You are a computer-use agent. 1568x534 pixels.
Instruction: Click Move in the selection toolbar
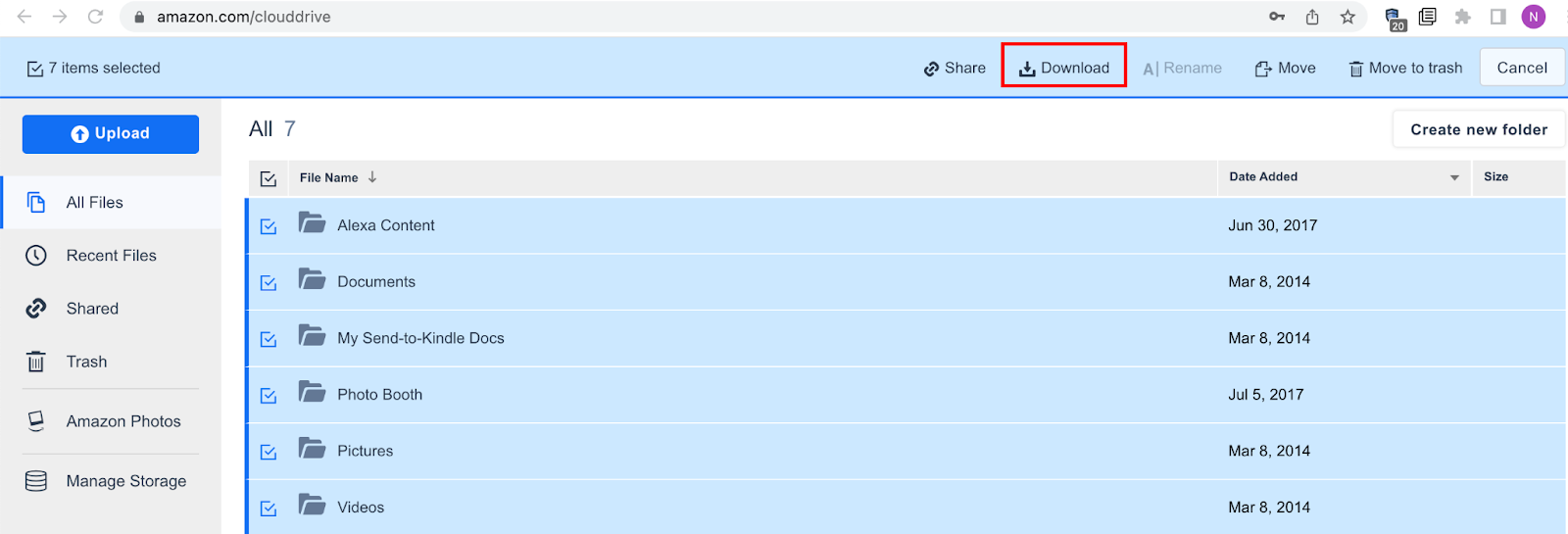coord(1286,68)
